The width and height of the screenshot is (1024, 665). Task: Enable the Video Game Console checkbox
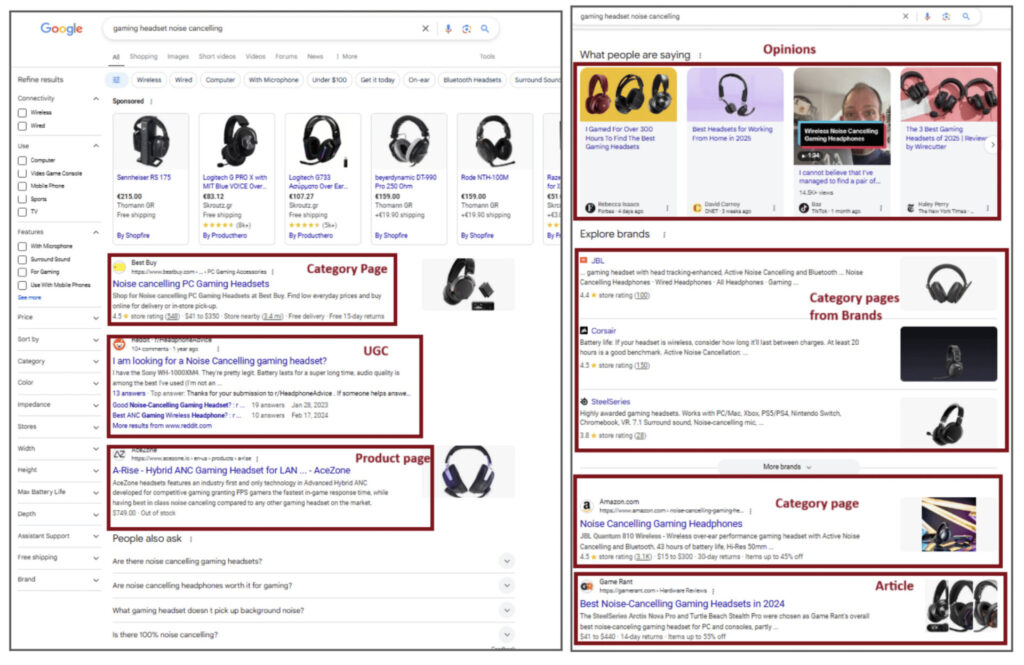click(23, 173)
